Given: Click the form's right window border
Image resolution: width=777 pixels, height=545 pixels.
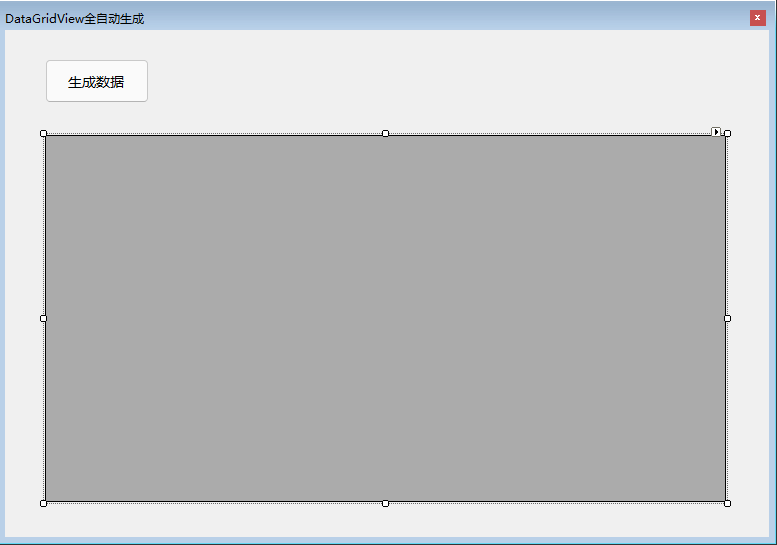Looking at the screenshot, I should point(773,282).
